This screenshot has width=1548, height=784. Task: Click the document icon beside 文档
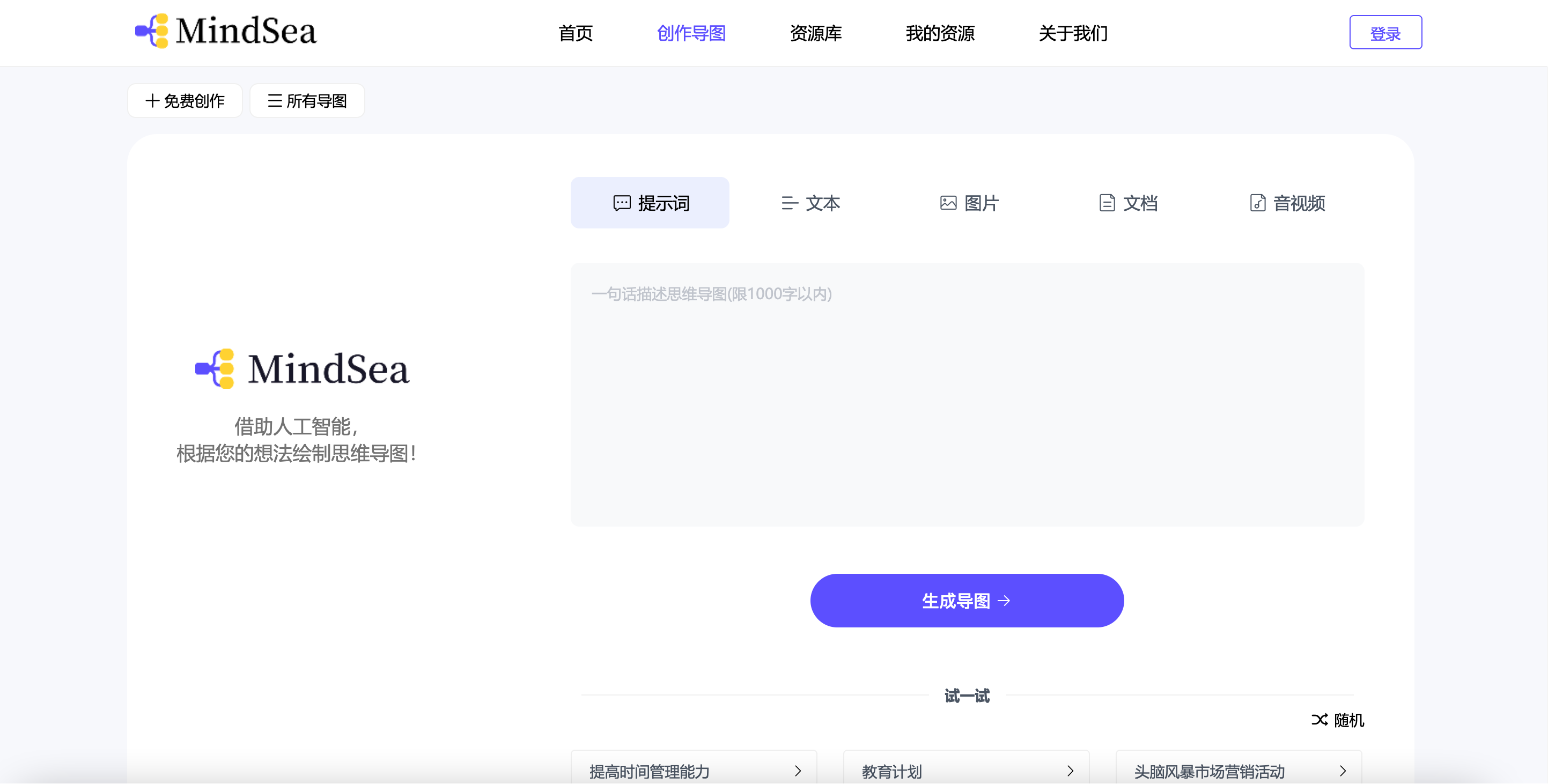click(1107, 203)
